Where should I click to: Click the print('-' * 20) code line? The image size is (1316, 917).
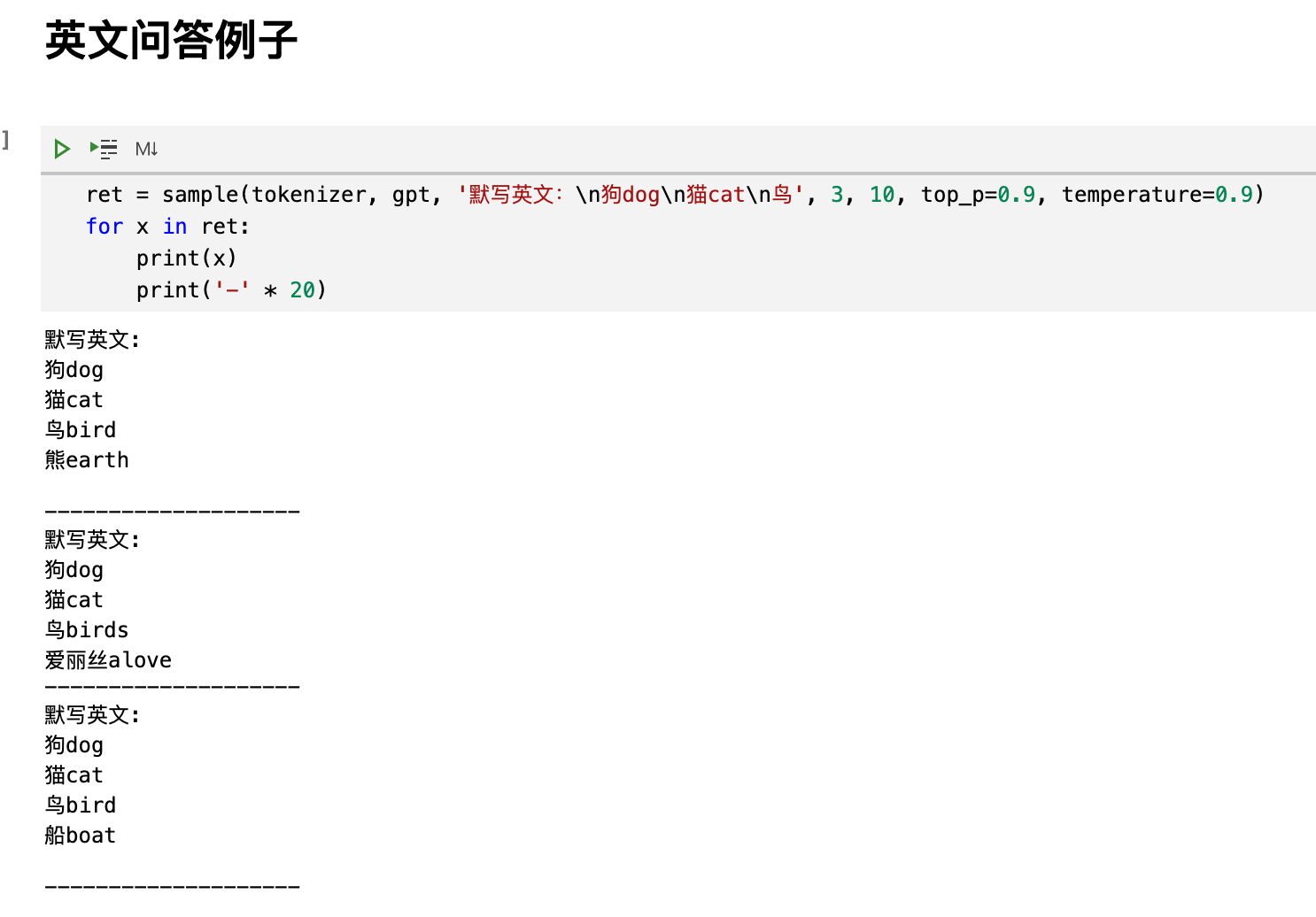(x=231, y=290)
